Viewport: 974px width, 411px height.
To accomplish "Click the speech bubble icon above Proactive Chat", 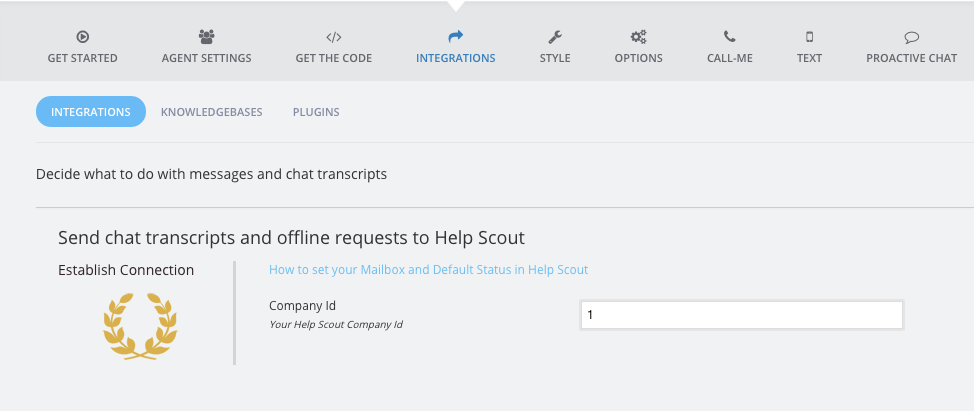I will pos(911,37).
